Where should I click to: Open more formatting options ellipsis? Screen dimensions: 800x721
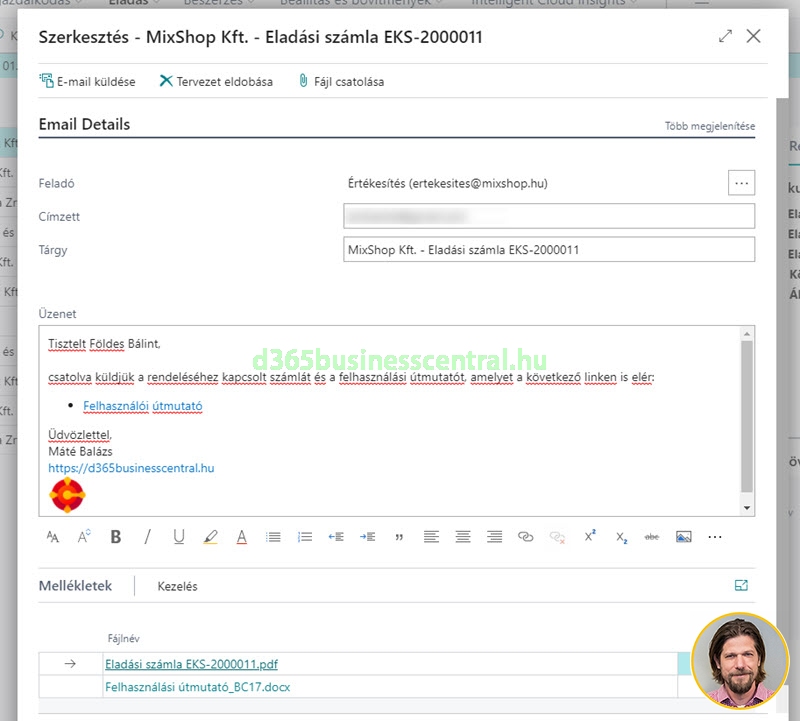click(715, 537)
